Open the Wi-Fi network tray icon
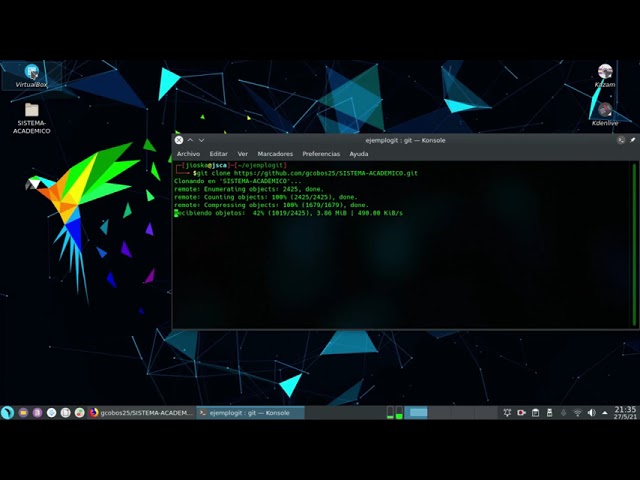This screenshot has width=640, height=480. pos(577,413)
